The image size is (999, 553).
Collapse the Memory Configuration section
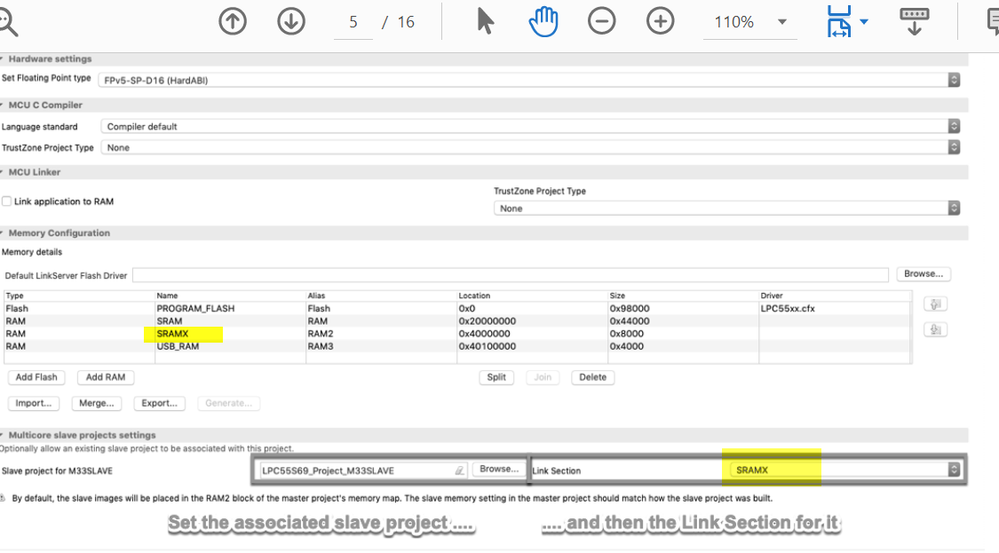click(3, 233)
